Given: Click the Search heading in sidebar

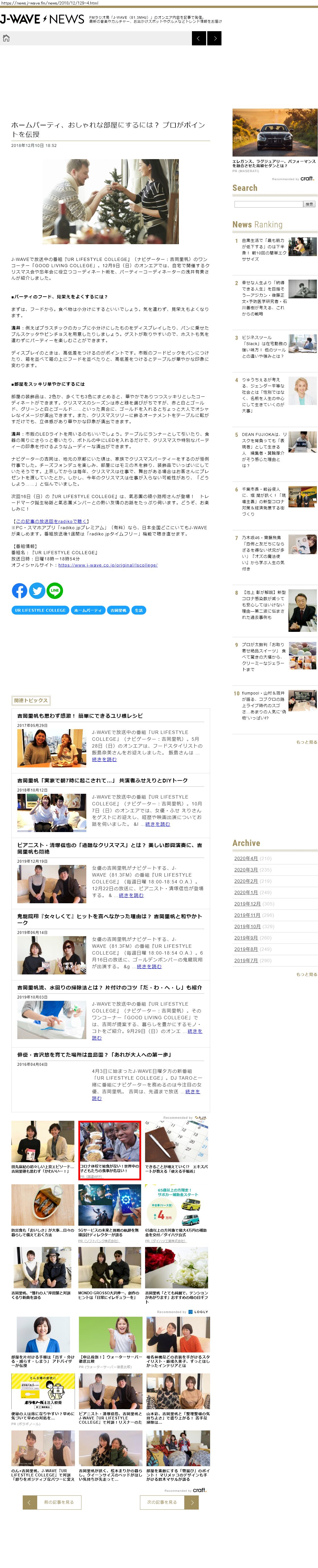Looking at the screenshot, I should [245, 188].
